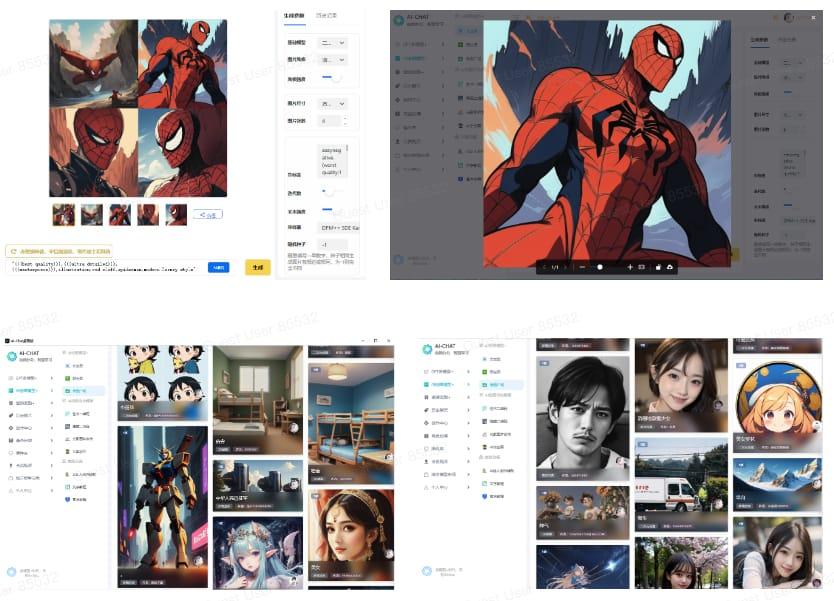Click previous-image arrow in Spider-Man viewer toolbar
The width and height of the screenshot is (834, 601).
click(x=544, y=267)
